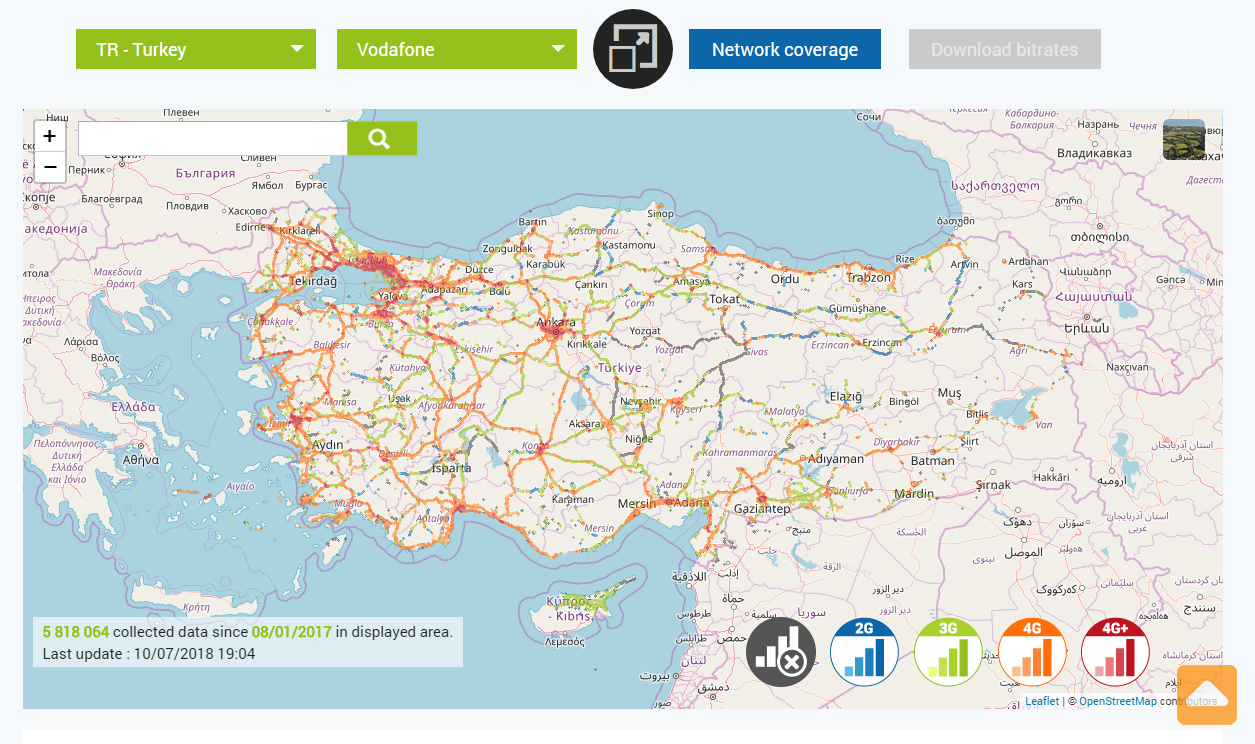This screenshot has height=744, width=1255.
Task: Open the OpenStreetMap contributors link
Action: tap(1118, 701)
